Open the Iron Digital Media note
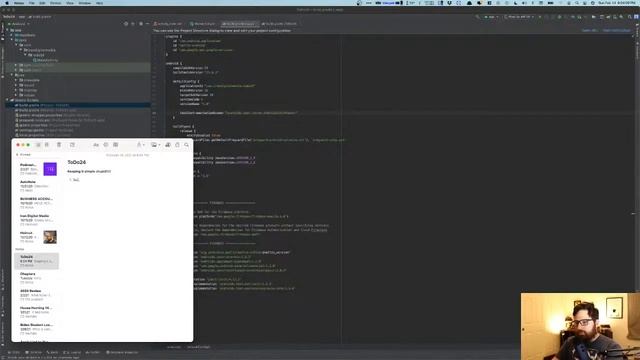 (x=37, y=220)
